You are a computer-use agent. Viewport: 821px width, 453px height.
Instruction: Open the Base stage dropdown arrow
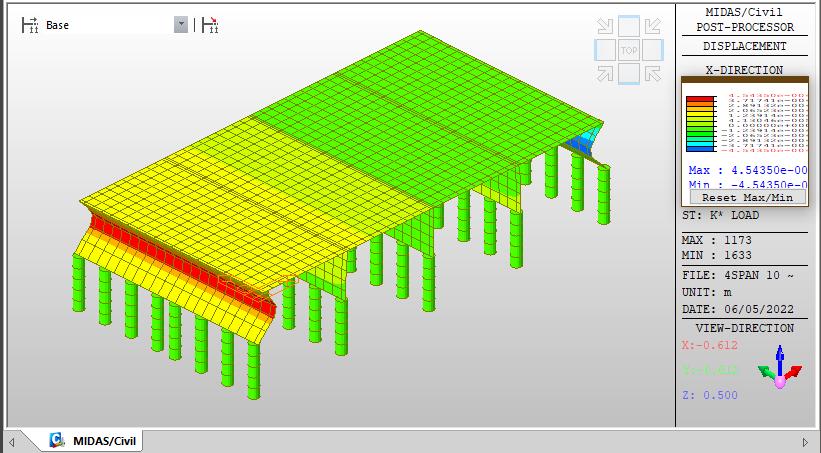[181, 25]
